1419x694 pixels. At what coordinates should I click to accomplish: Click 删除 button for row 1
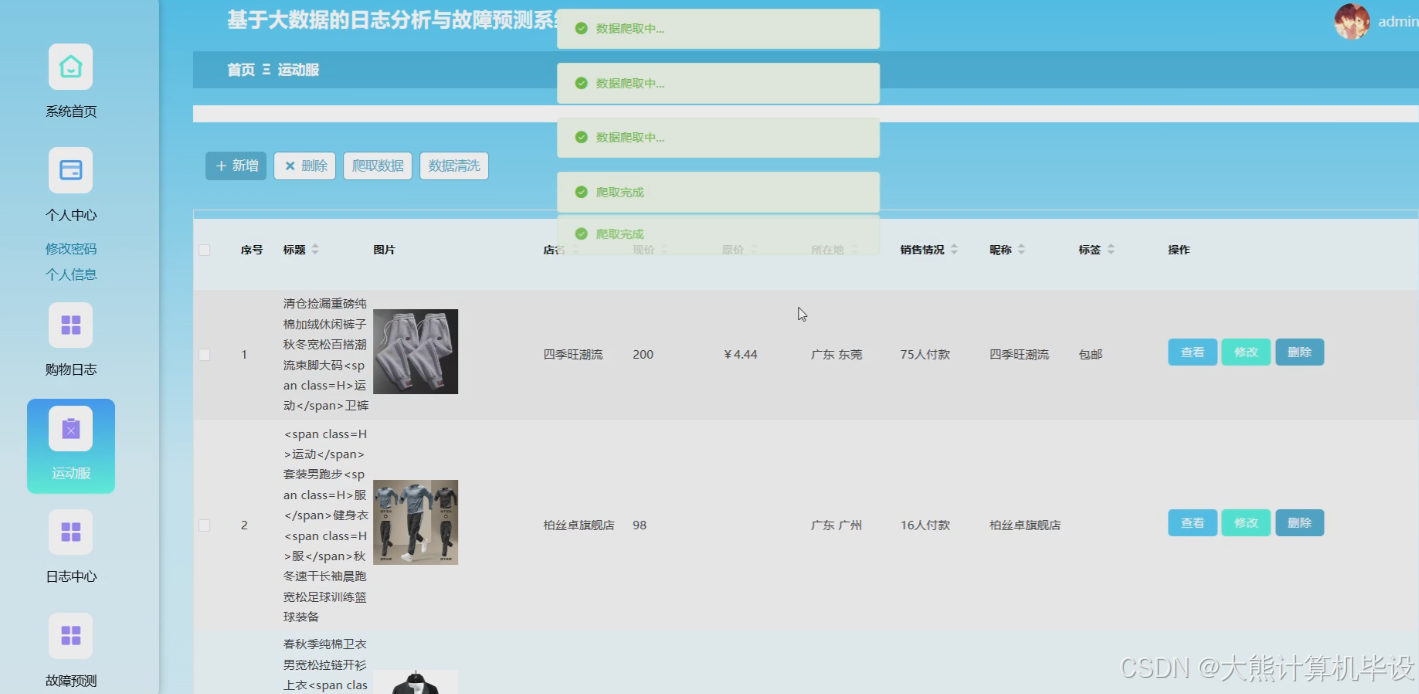pos(1300,352)
